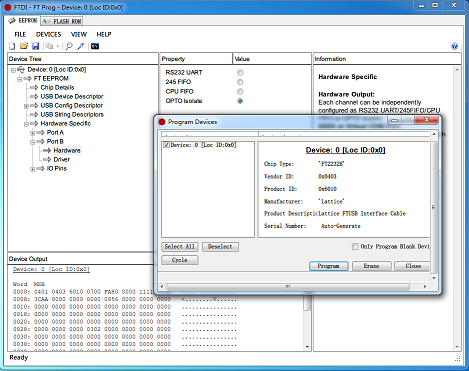Collapse the Device: 0 tree root node
This screenshot has width=469, height=371.
coord(13,70)
